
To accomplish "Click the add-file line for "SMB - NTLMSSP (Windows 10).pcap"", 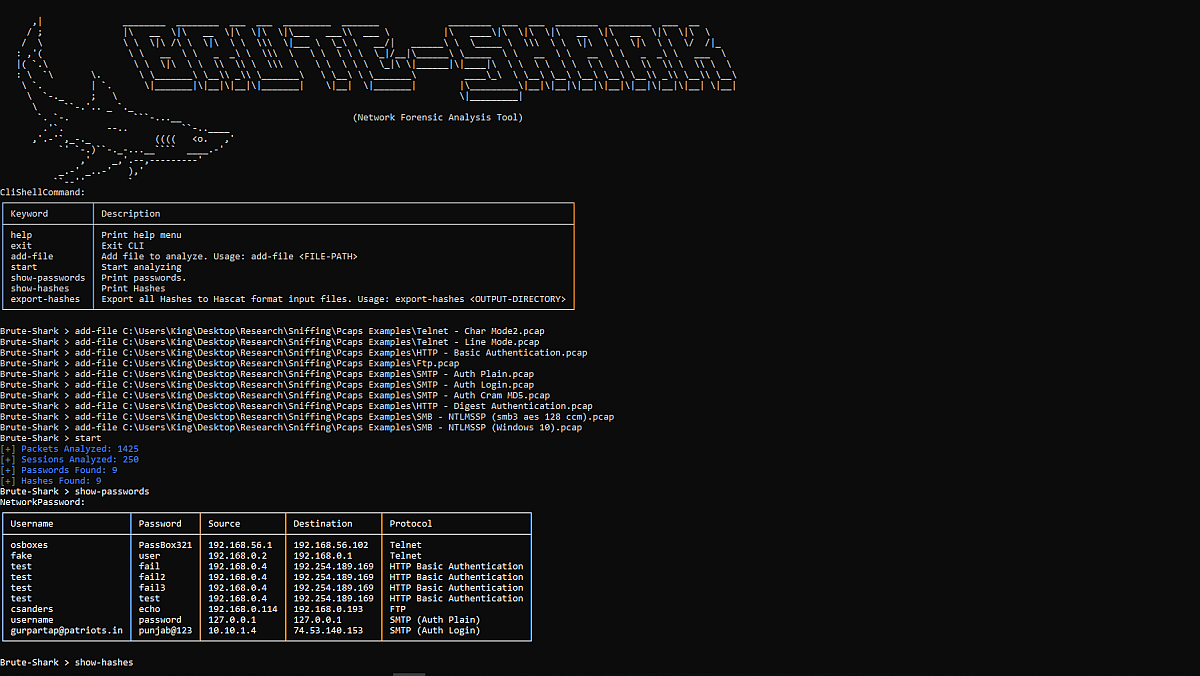I will (291, 427).
